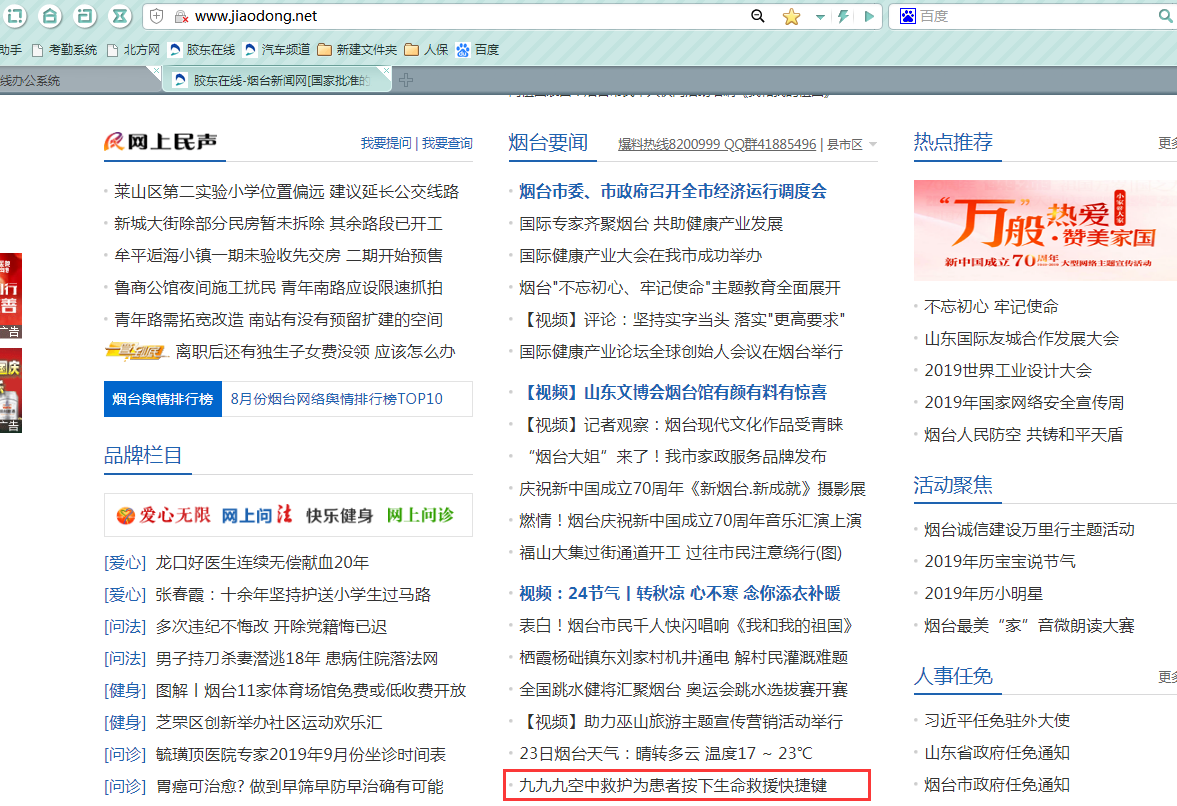The height and width of the screenshot is (806, 1177).
Task: Open 芝罘区创新举办社区运动欢乐汇 item
Action: click(269, 722)
